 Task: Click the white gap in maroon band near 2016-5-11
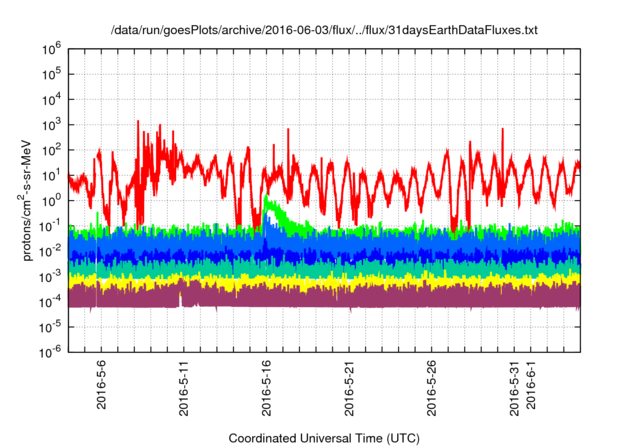pos(180,299)
